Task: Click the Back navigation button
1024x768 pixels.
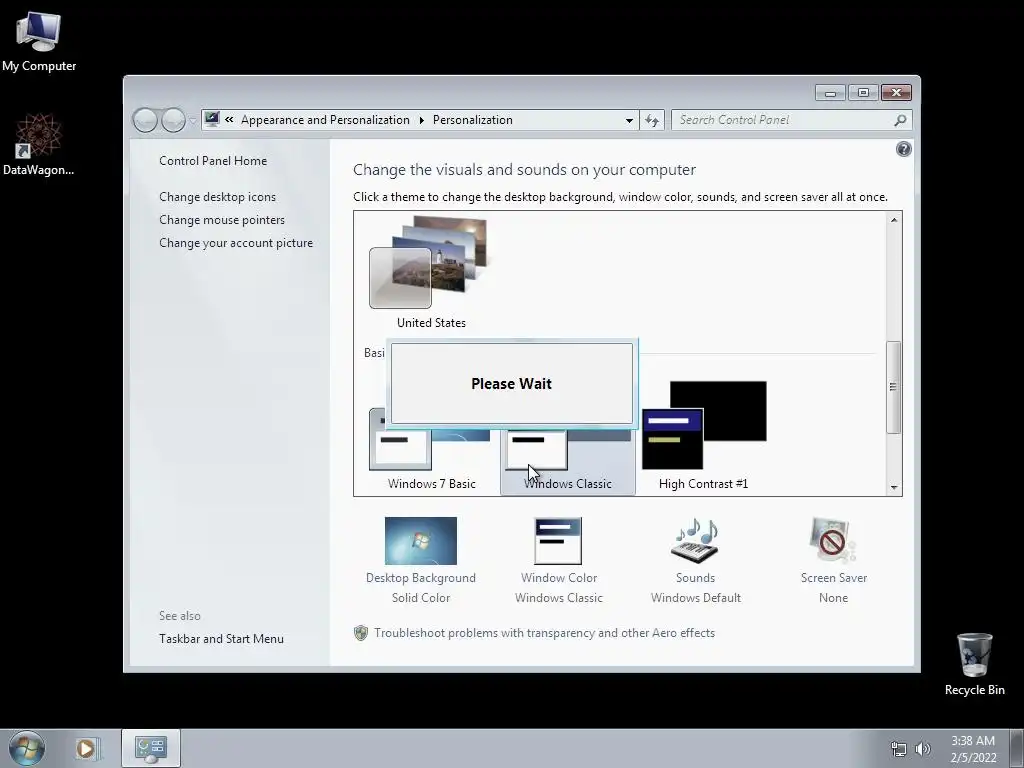Action: click(x=145, y=120)
